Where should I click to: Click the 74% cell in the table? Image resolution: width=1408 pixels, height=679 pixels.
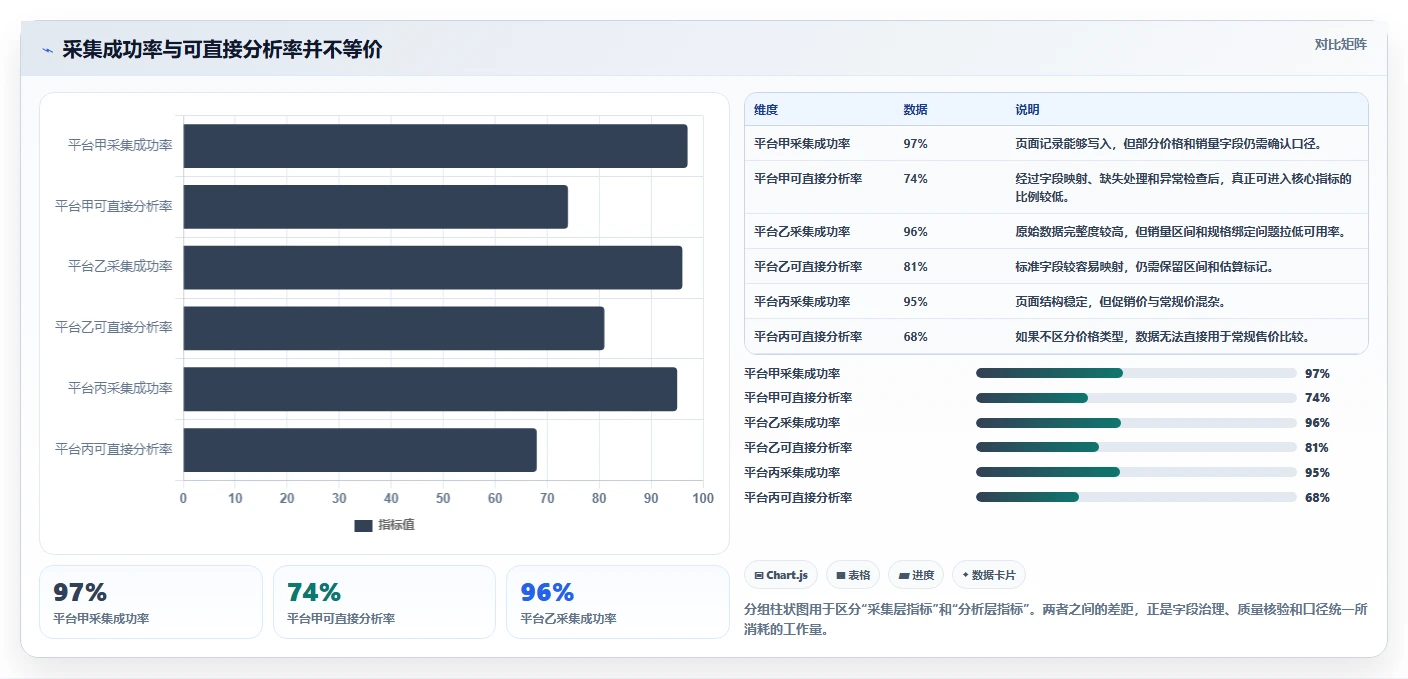tap(915, 179)
